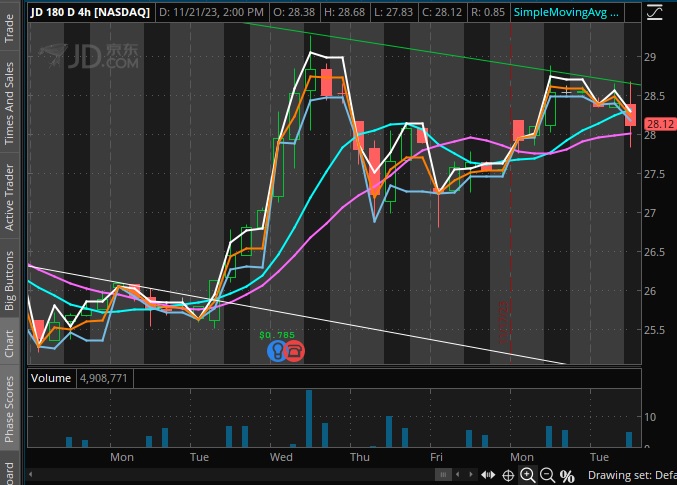Open the Times And Sales side tab
The width and height of the screenshot is (677, 485).
pyautogui.click(x=11, y=102)
